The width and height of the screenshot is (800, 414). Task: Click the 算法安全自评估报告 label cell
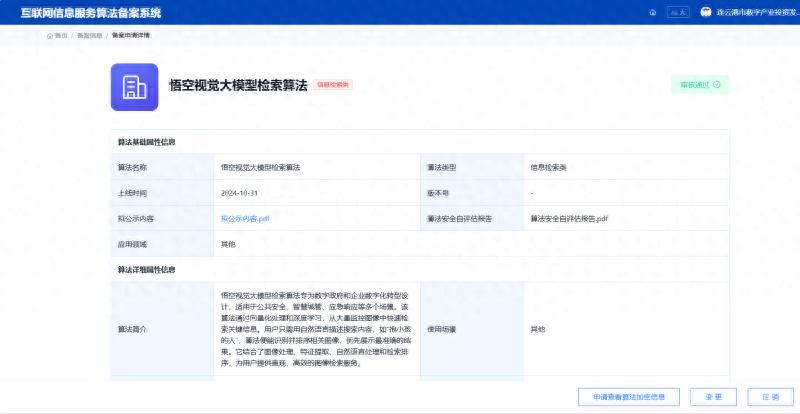pos(472,218)
